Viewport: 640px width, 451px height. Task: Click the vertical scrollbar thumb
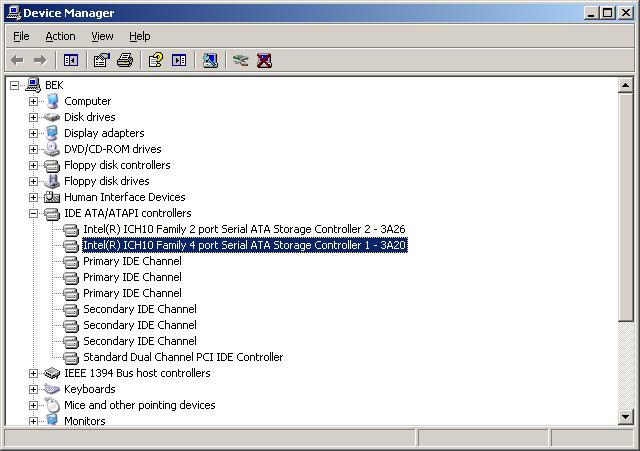(625, 207)
